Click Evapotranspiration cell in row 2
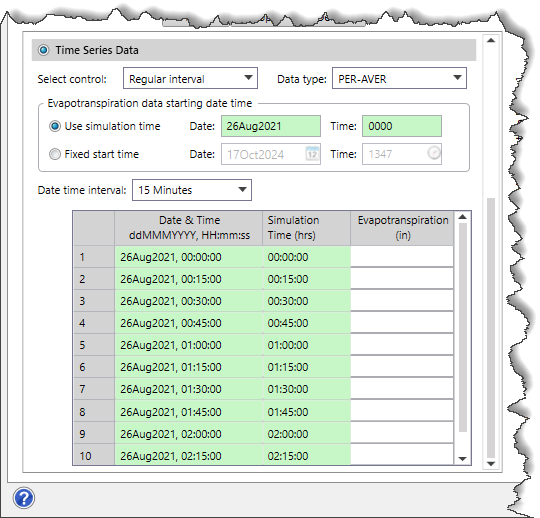The height and width of the screenshot is (518, 540). pos(402,279)
